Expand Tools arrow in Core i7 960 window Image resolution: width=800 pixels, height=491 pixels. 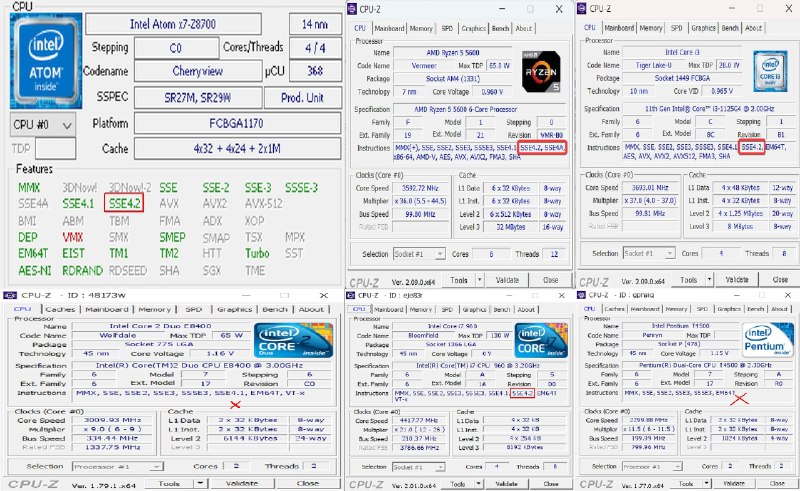click(479, 484)
